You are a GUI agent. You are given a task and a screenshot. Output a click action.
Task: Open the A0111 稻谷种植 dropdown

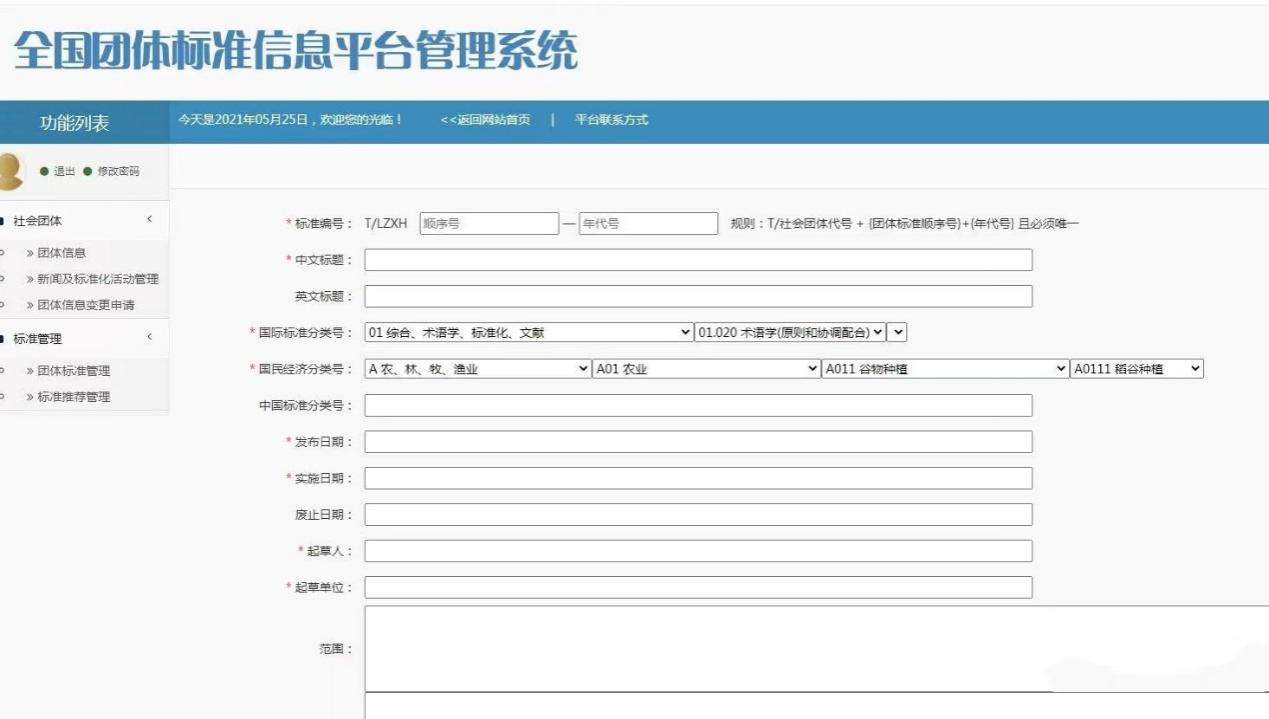1136,369
